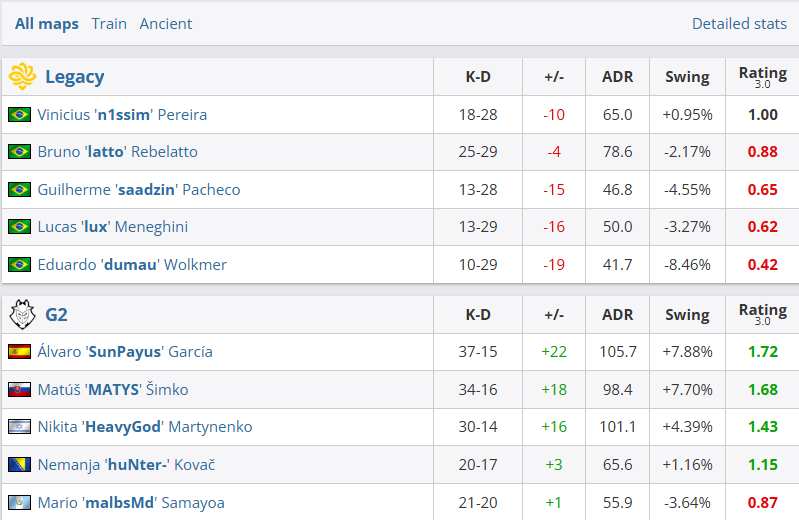
Task: Click the Bosnia flag beside huNter-
Action: pos(19,464)
